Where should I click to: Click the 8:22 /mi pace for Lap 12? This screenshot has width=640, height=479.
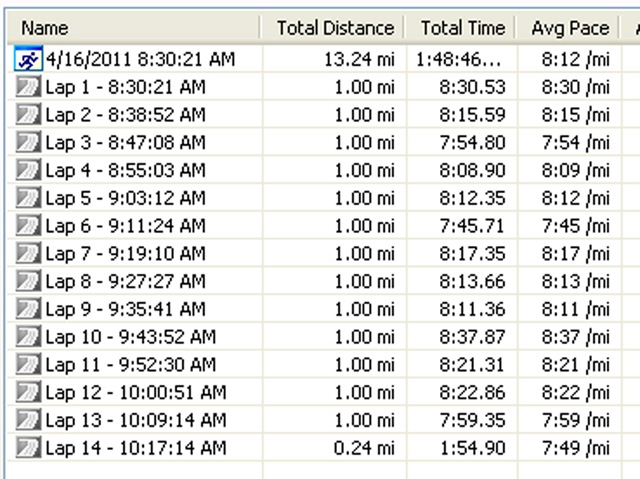[x=576, y=393]
